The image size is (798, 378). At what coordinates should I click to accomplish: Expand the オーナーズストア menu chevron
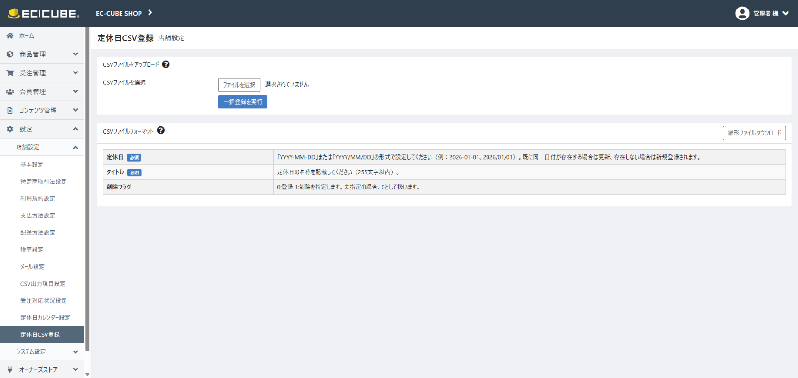coord(75,370)
